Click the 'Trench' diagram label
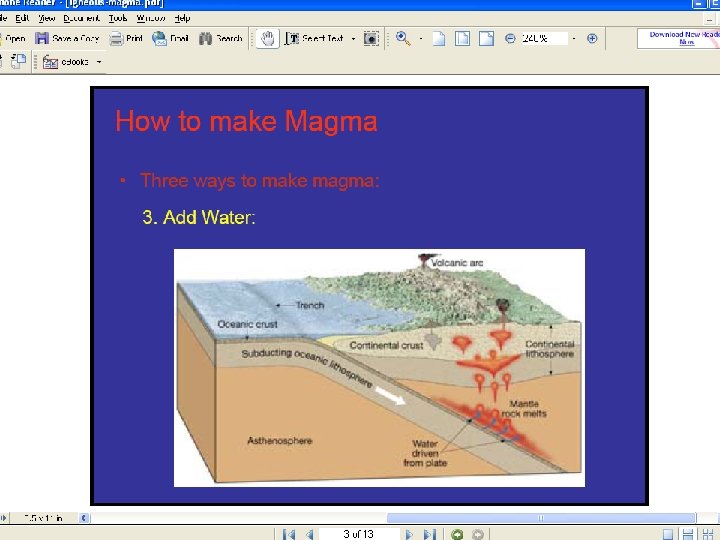The image size is (720, 540). tap(310, 305)
